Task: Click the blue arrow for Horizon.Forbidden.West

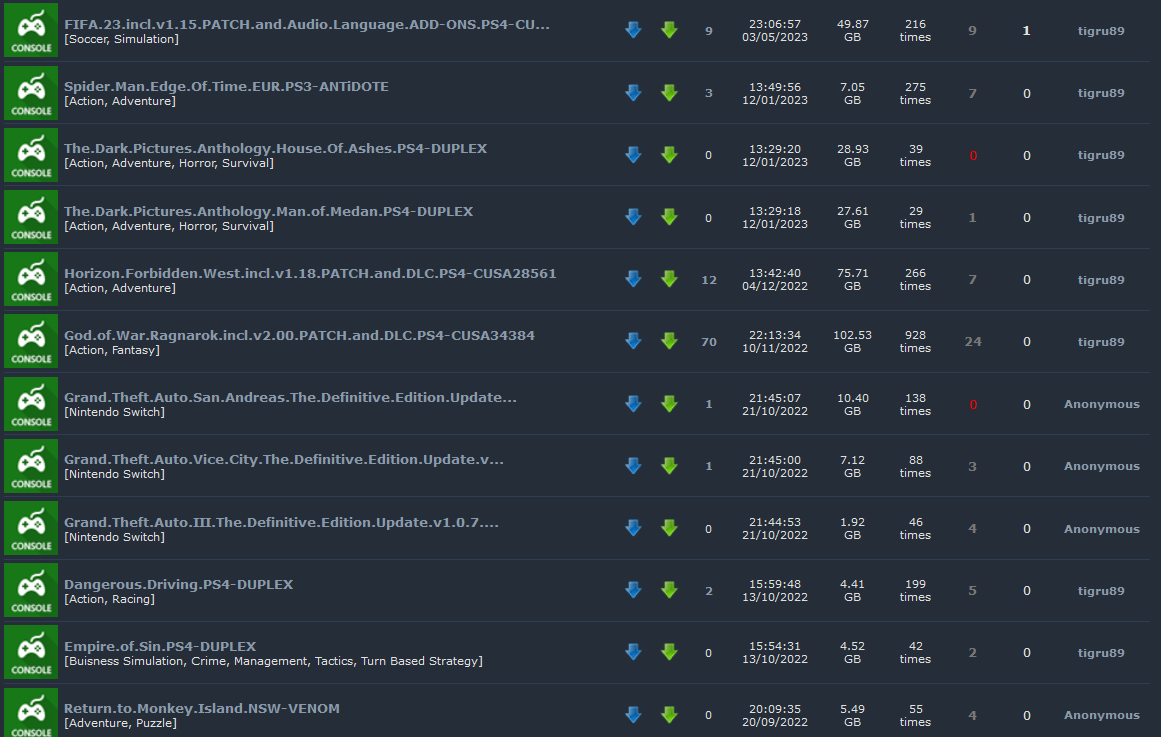Action: tap(633, 279)
